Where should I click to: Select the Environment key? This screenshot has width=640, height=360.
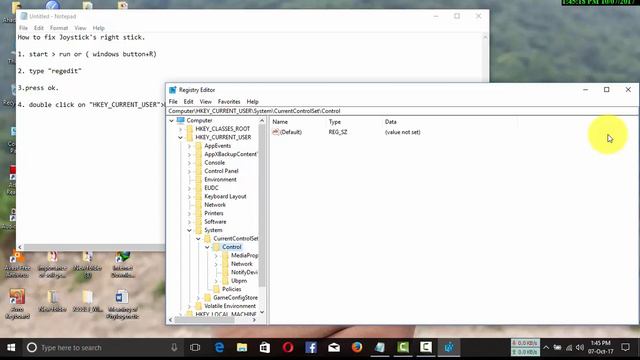[220, 180]
